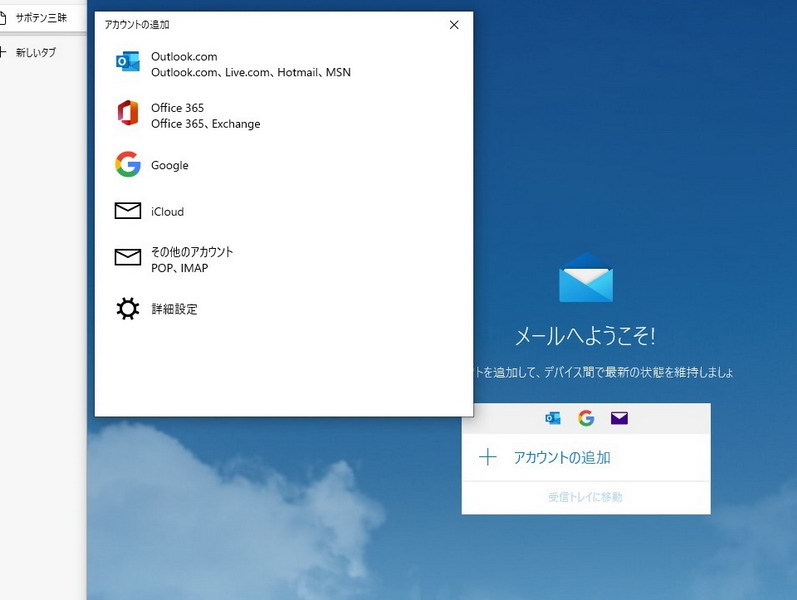Click the Office 365 logo icon
Screen dimensions: 797x600
coord(128,113)
